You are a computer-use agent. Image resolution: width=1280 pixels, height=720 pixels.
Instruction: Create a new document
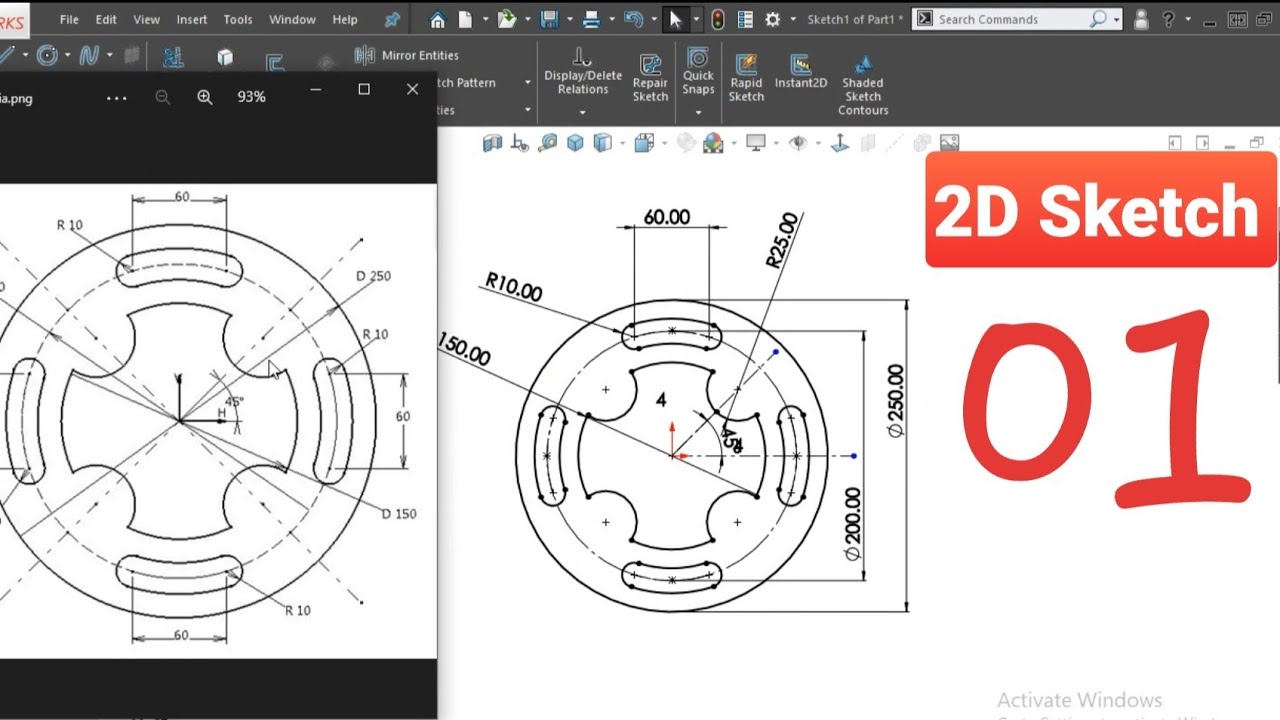(466, 19)
